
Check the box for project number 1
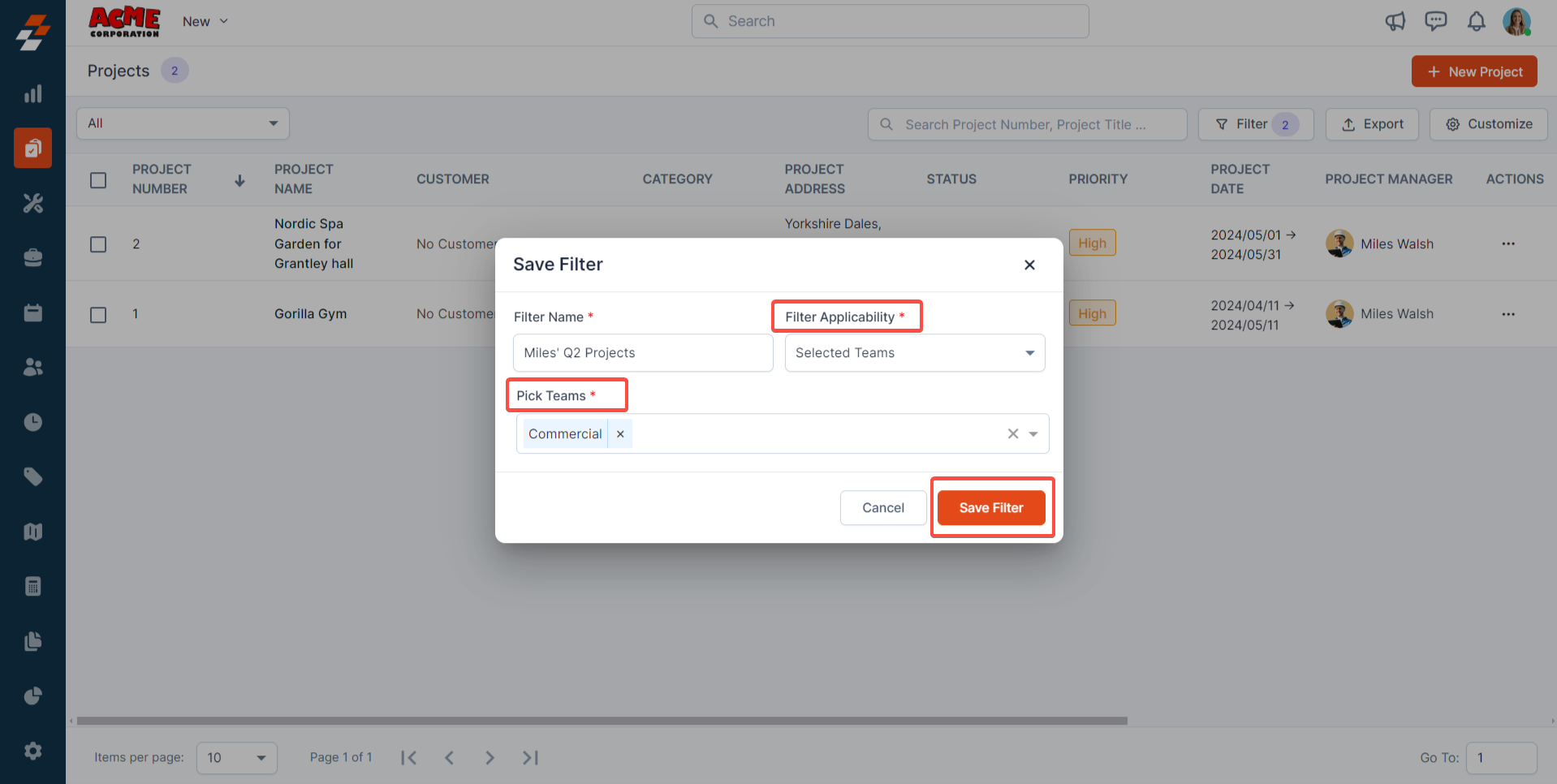(98, 315)
